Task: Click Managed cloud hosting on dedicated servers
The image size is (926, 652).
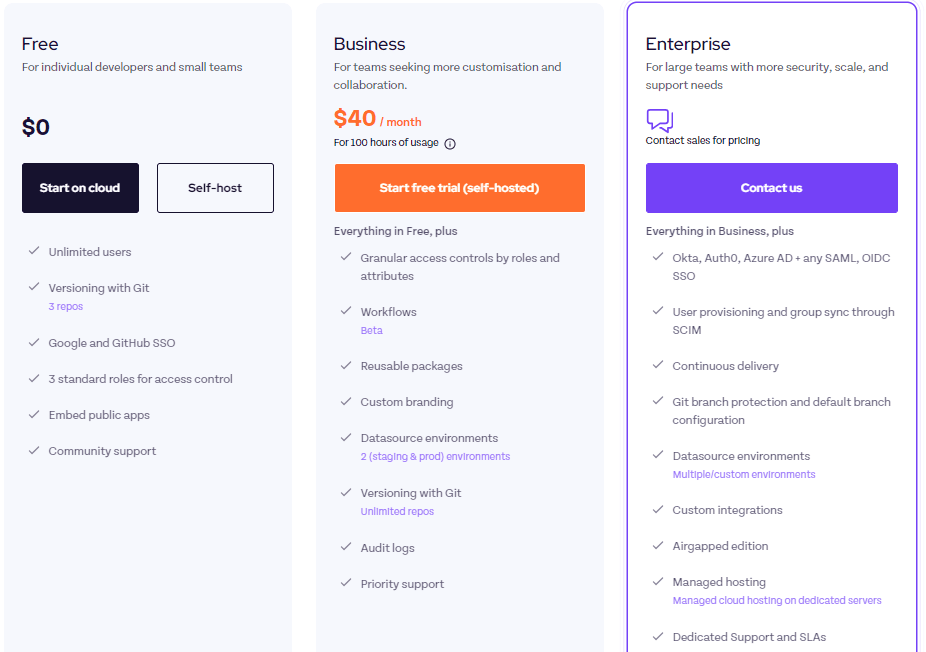Action: tap(777, 600)
